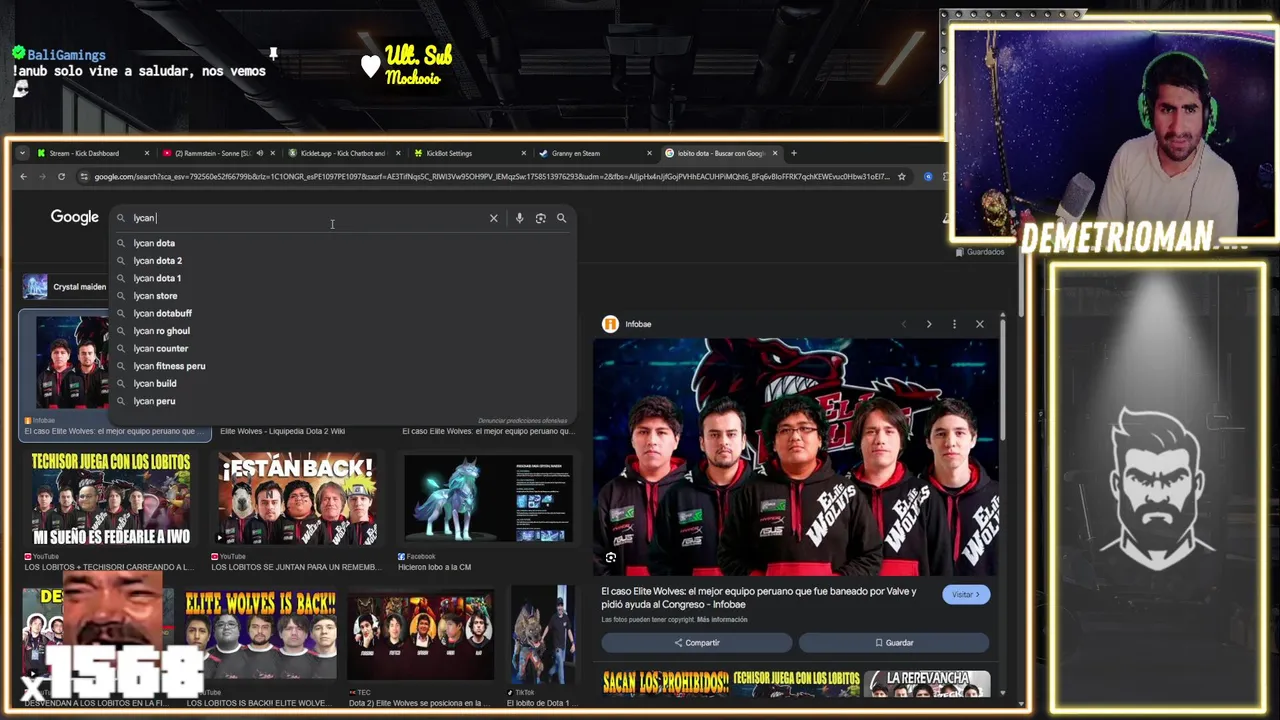Image resolution: width=1280 pixels, height=720 pixels.
Task: Open Más información copyright link
Action: coord(721,620)
